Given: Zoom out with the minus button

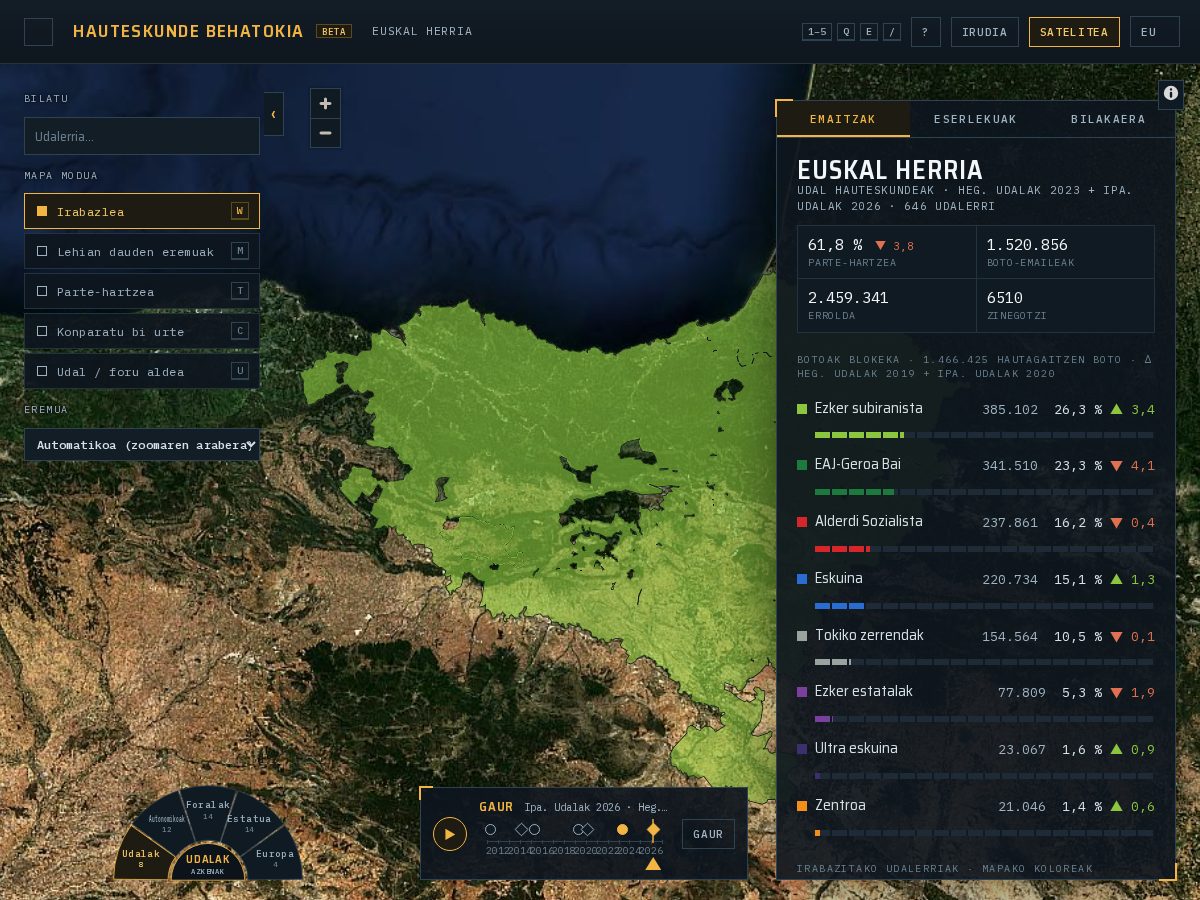Looking at the screenshot, I should click(325, 133).
